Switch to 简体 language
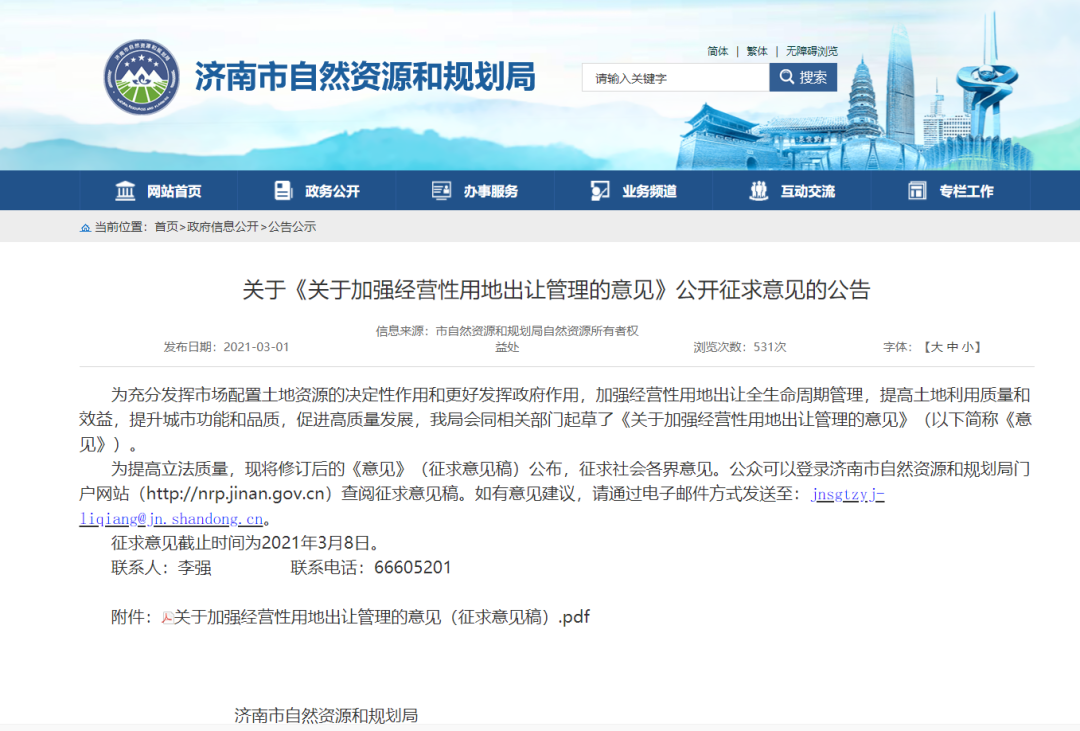Viewport: 1080px width, 731px height. 718,51
